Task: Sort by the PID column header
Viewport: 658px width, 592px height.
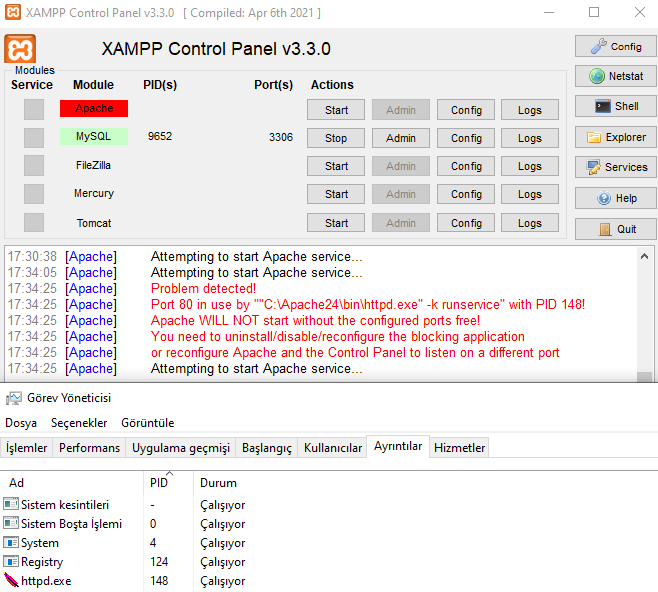Action: (168, 482)
